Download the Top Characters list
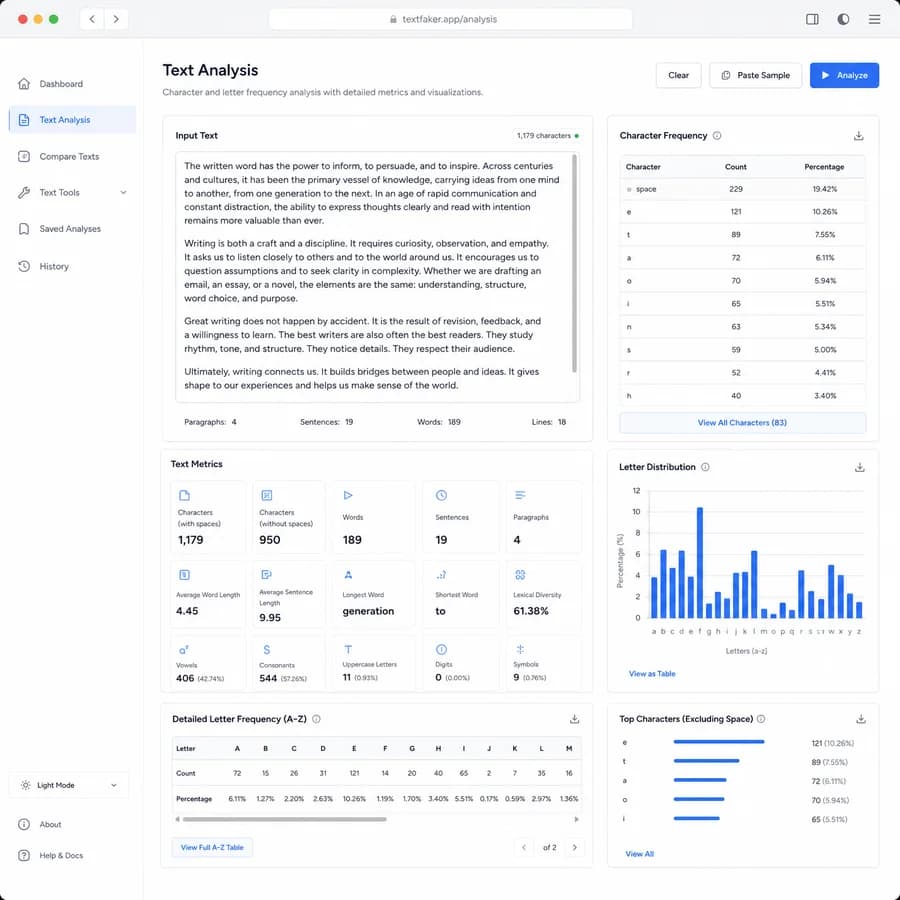 coord(860,719)
